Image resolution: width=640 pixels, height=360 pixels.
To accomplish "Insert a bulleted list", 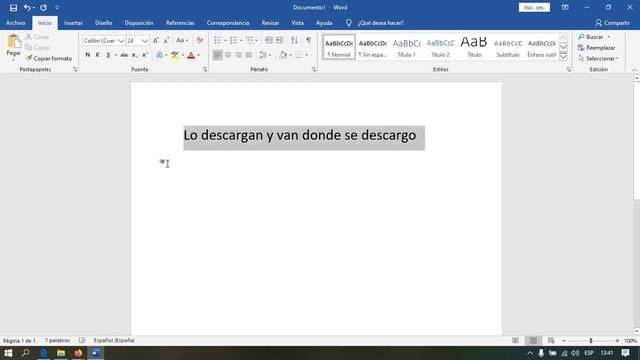I will click(217, 40).
